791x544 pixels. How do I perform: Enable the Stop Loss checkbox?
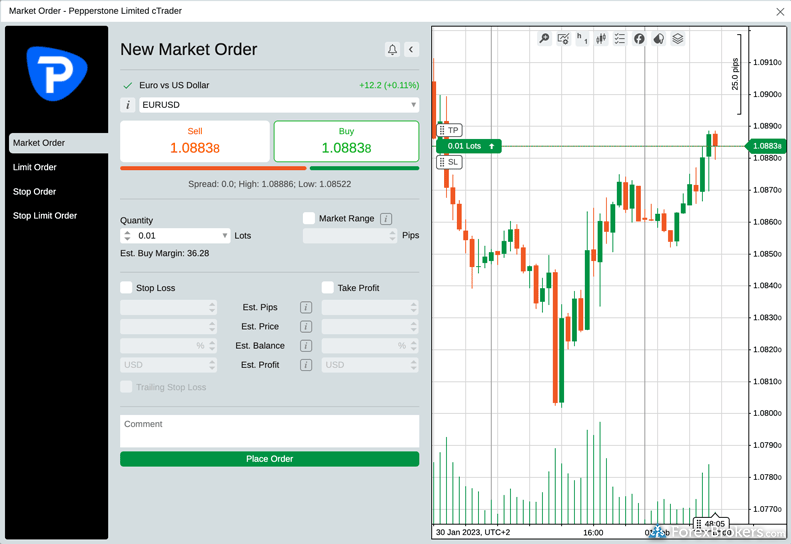[127, 288]
